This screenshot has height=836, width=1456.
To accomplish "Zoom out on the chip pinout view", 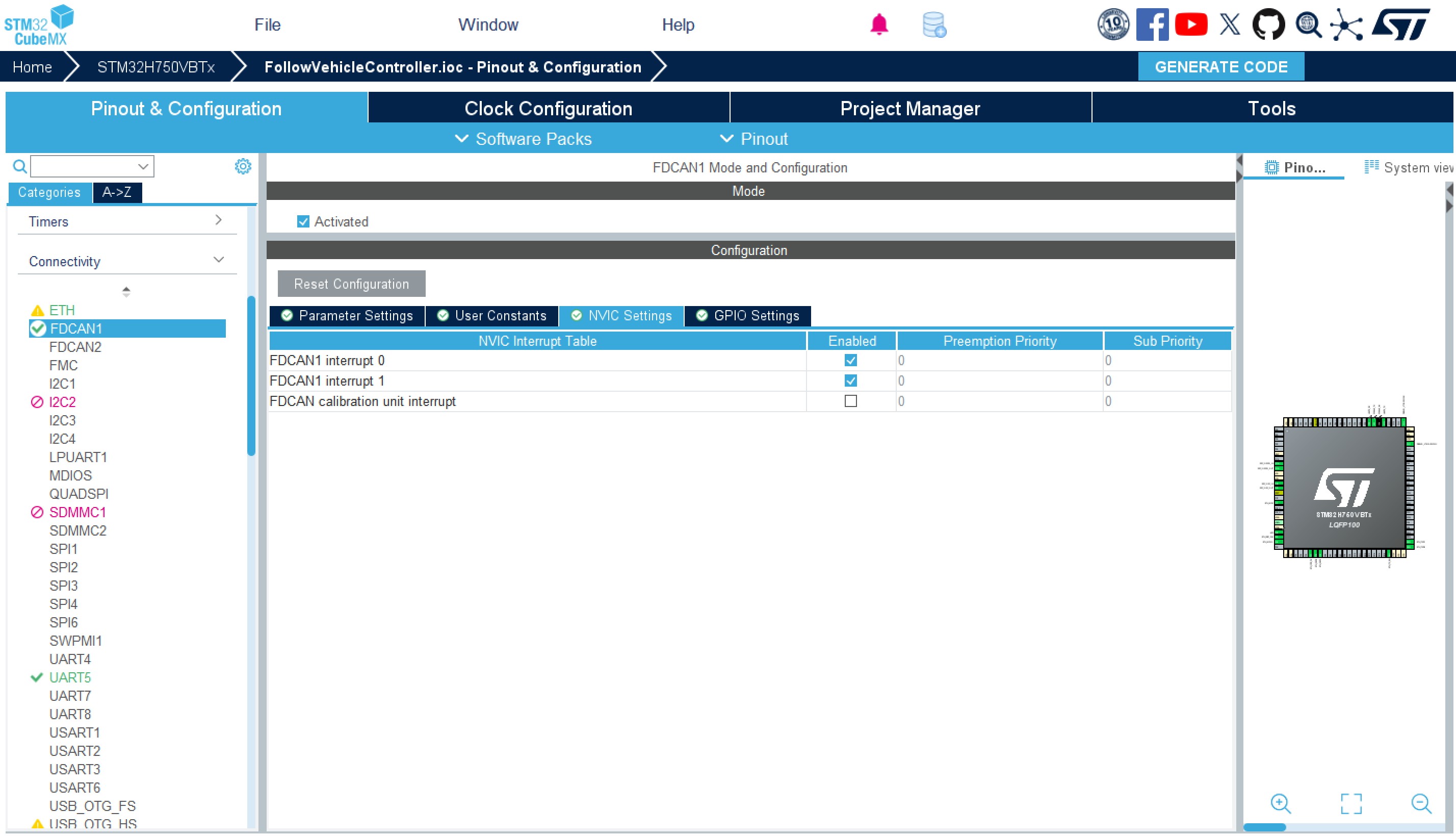I will pos(1421,803).
